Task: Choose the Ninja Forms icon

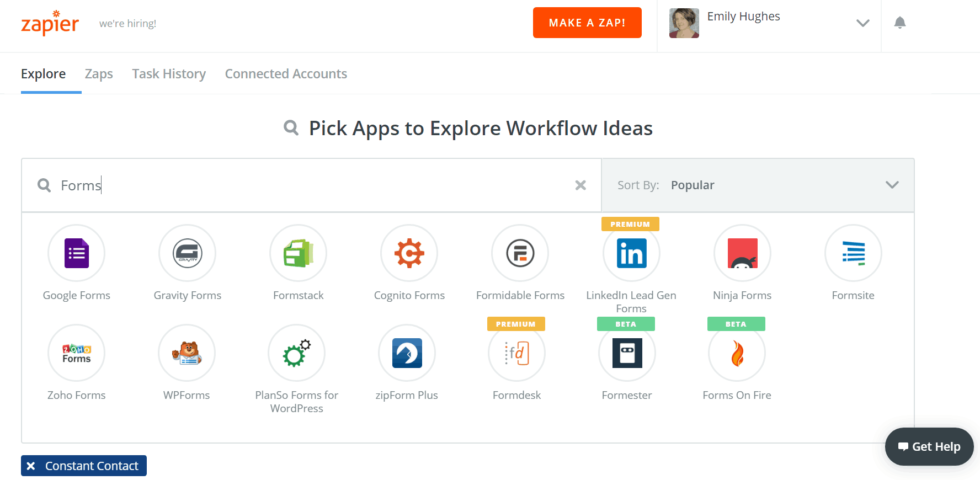Action: [x=742, y=253]
